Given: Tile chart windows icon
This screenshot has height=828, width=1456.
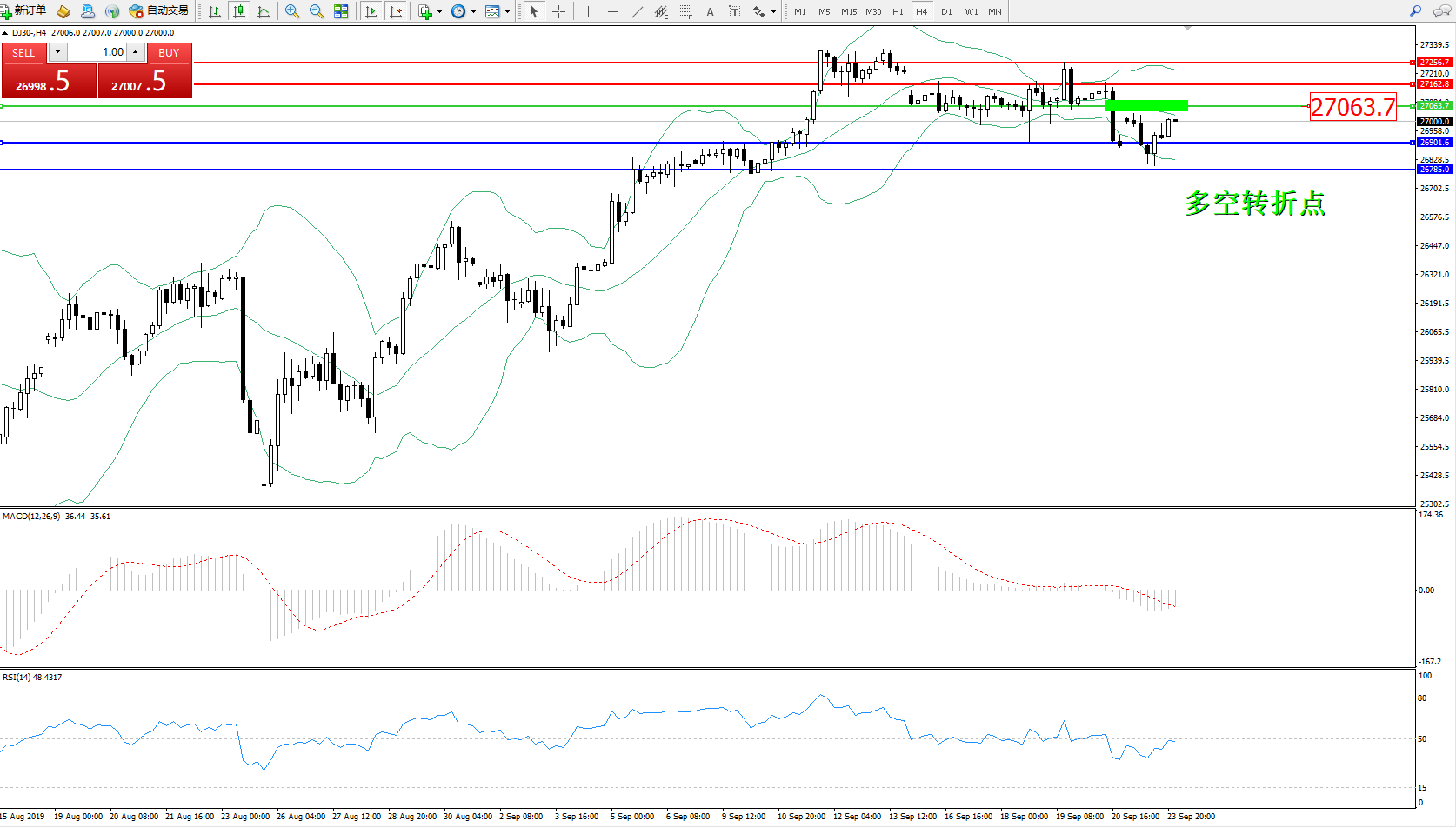Looking at the screenshot, I should (341, 11).
